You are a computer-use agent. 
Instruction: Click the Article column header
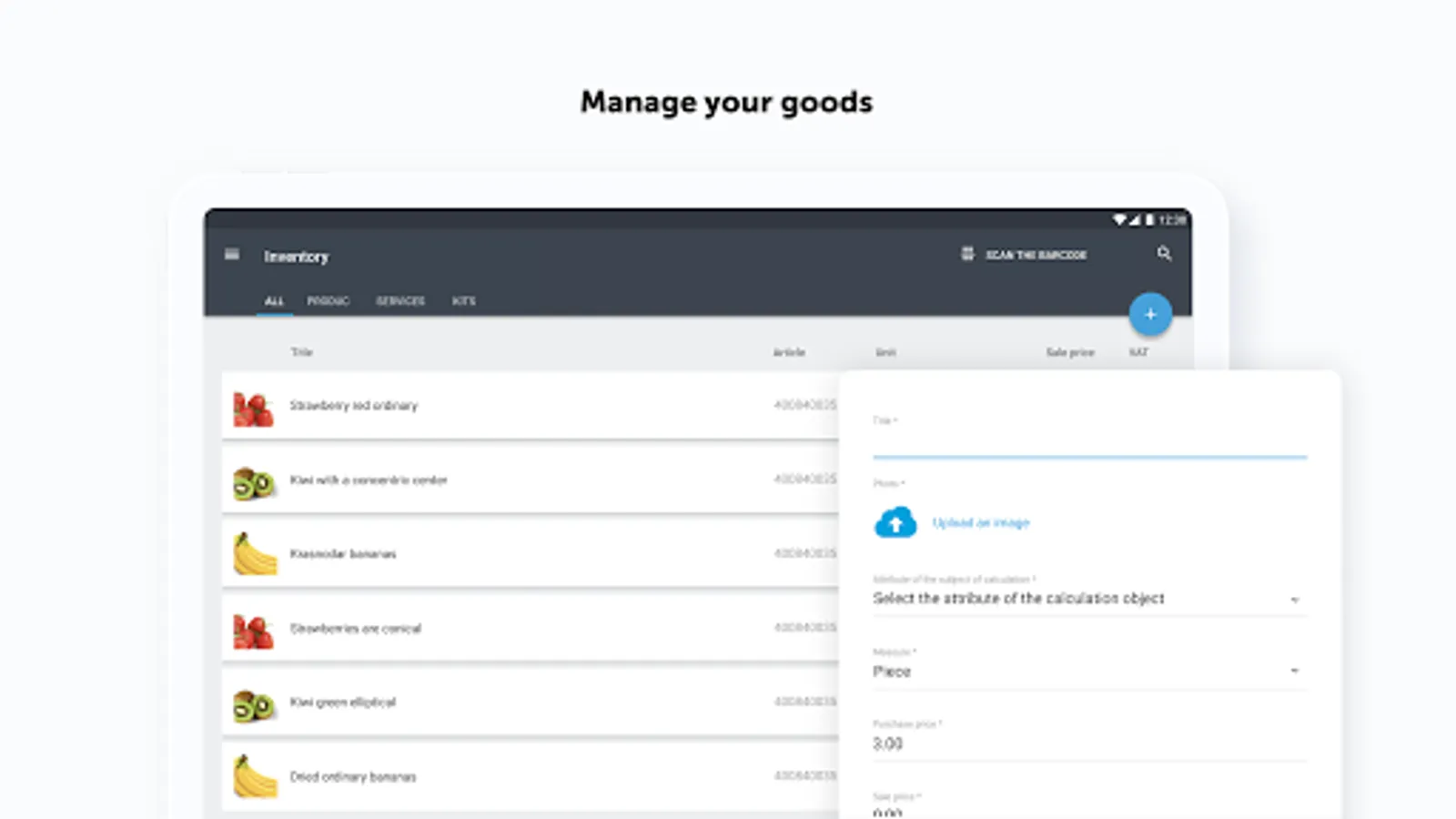[x=789, y=352]
